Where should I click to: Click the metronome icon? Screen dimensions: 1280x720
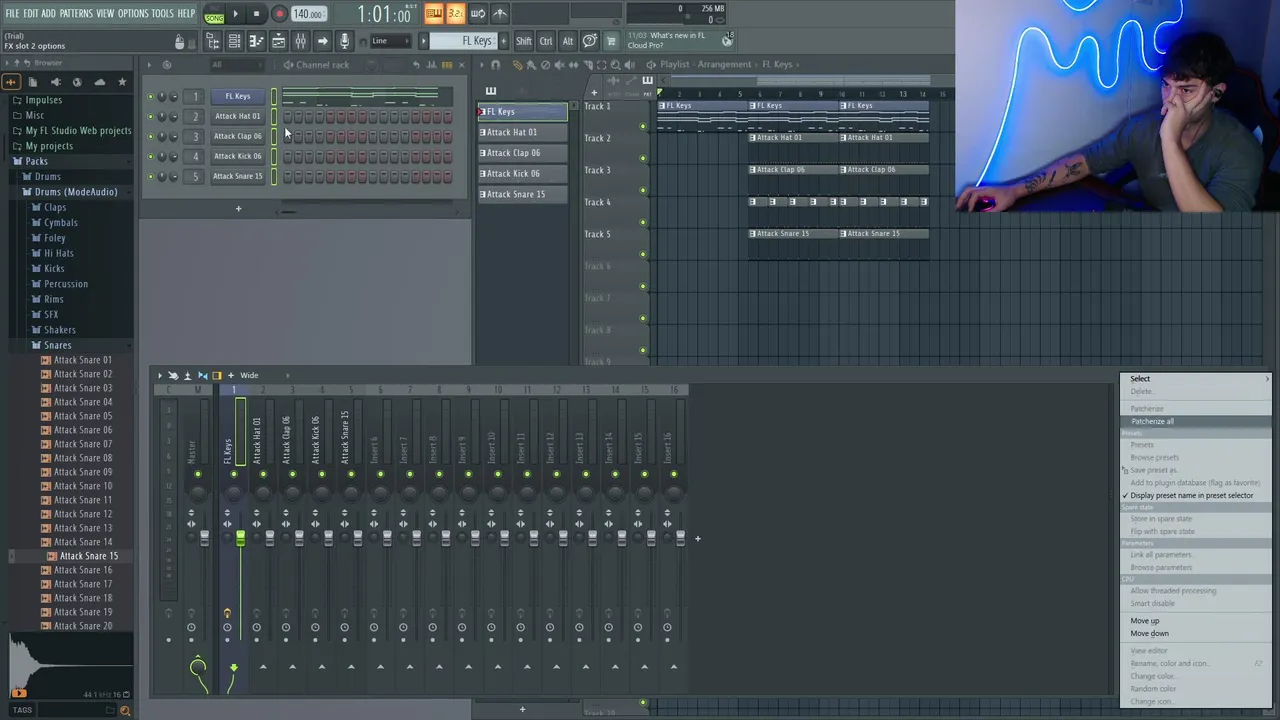pos(499,14)
